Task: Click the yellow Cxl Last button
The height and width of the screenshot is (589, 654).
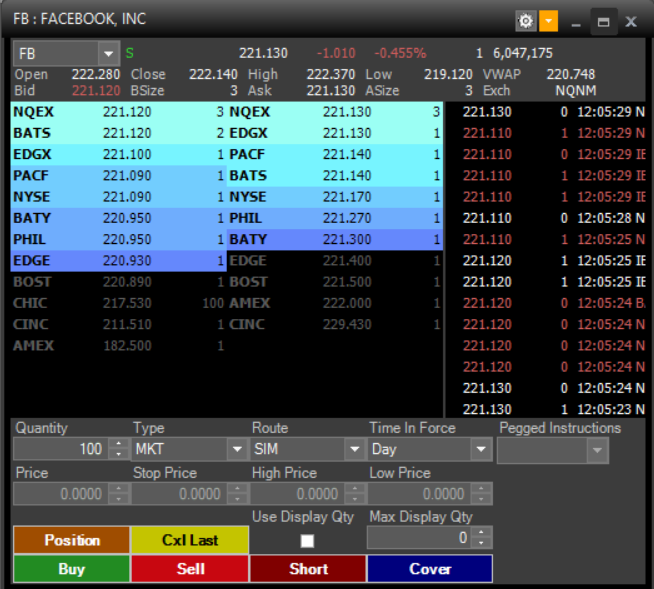Action: (x=190, y=540)
